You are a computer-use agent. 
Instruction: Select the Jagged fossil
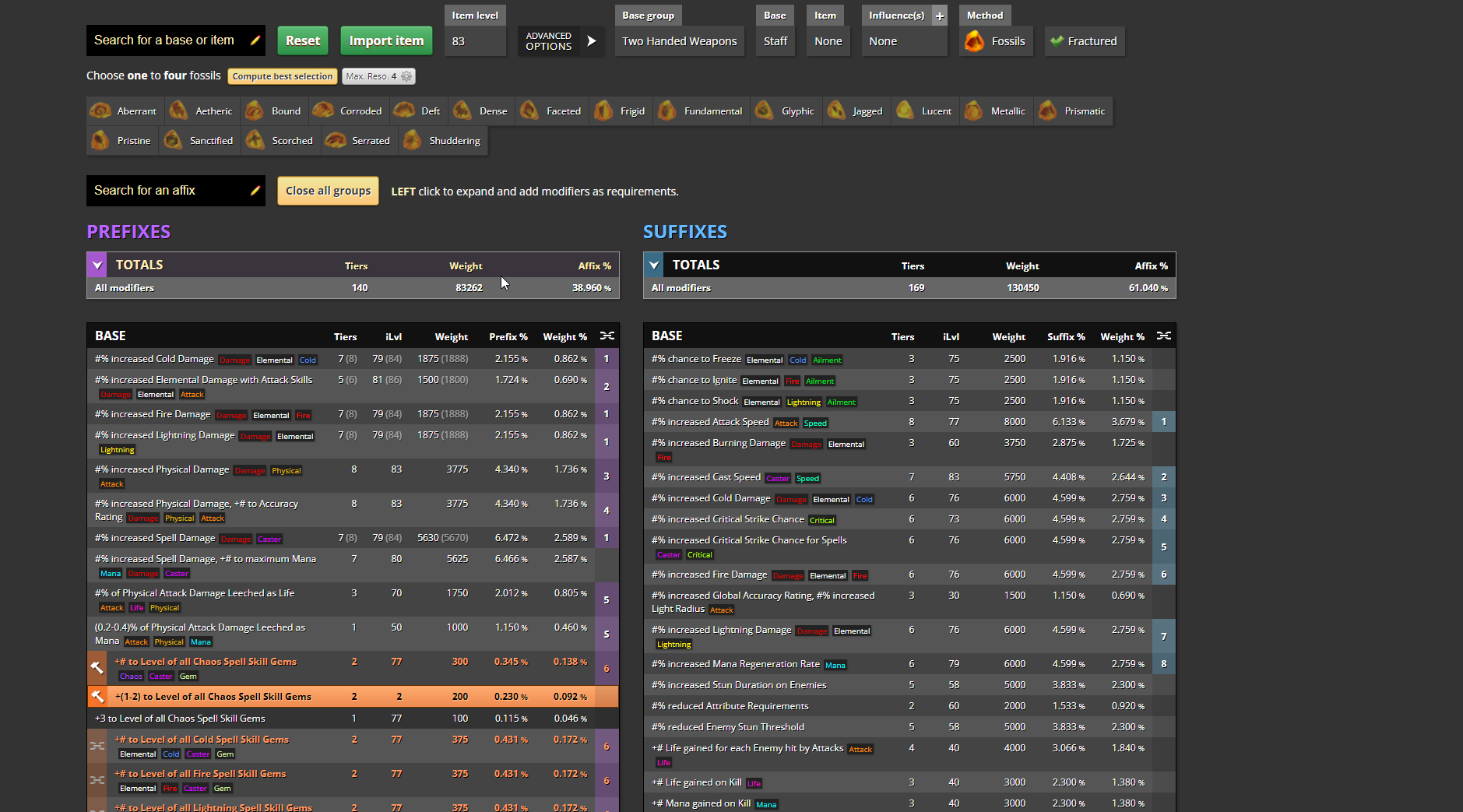pos(856,111)
